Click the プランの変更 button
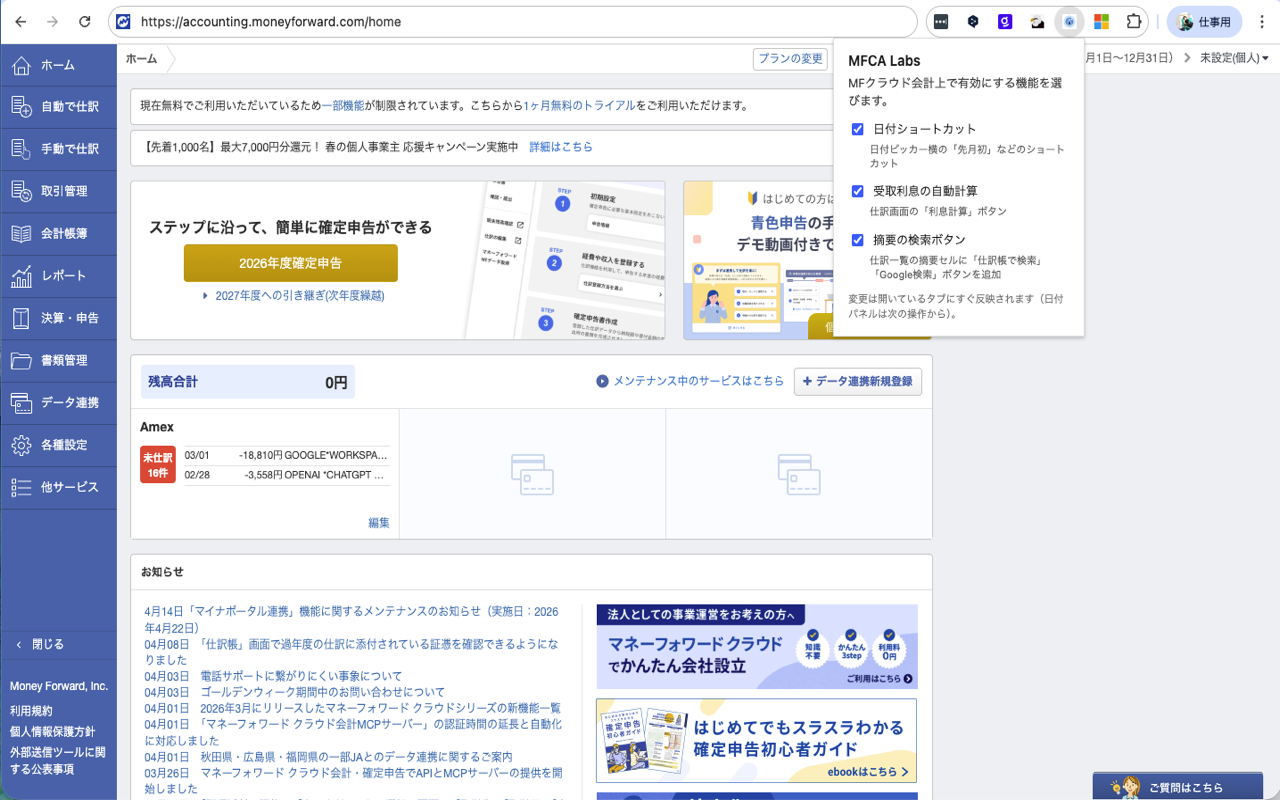Screen dimensions: 1280x800 click(x=790, y=59)
